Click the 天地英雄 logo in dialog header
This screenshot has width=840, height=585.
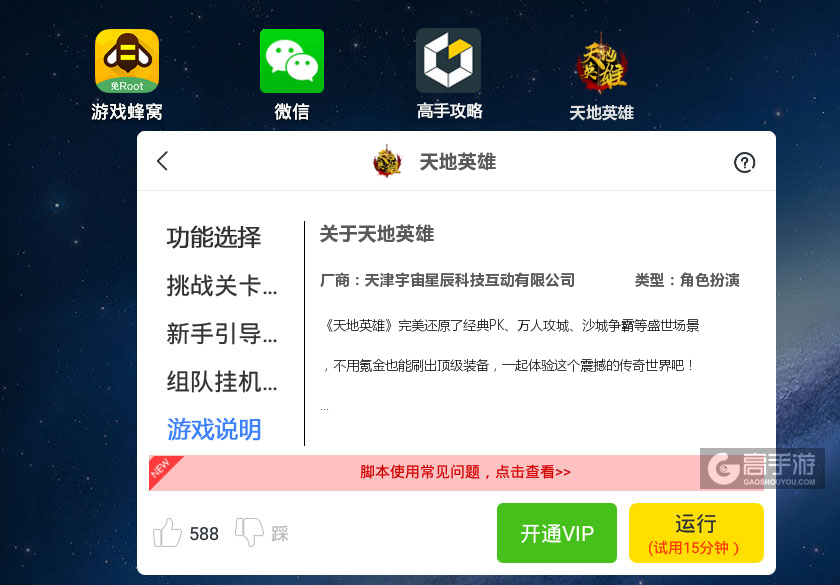coord(387,161)
